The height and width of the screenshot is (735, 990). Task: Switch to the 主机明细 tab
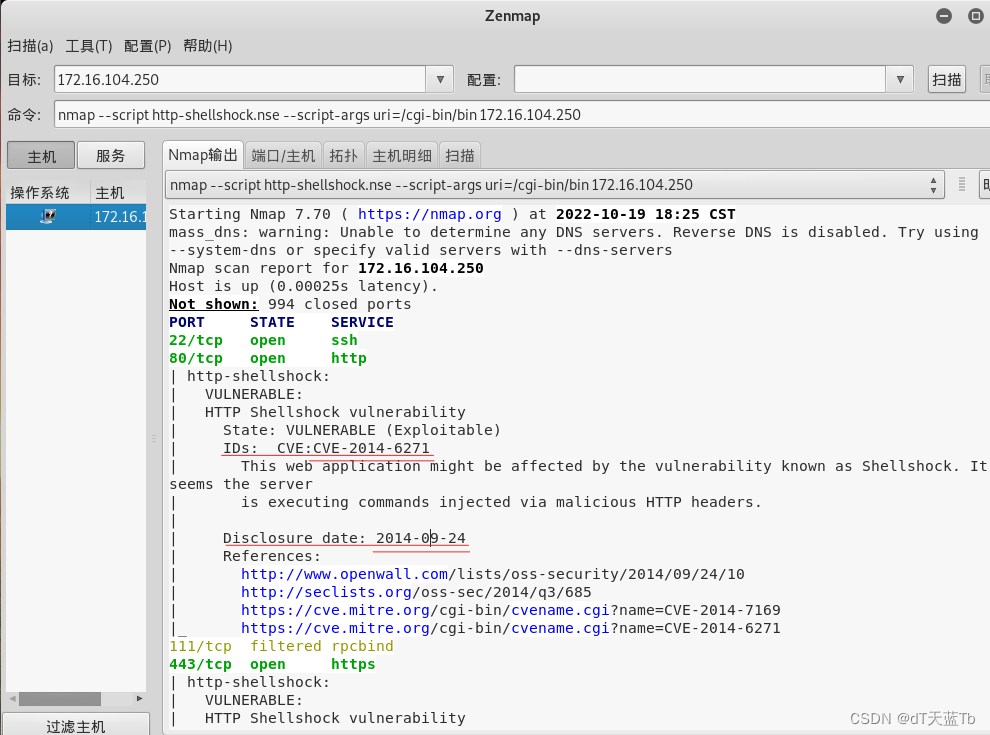(x=402, y=156)
